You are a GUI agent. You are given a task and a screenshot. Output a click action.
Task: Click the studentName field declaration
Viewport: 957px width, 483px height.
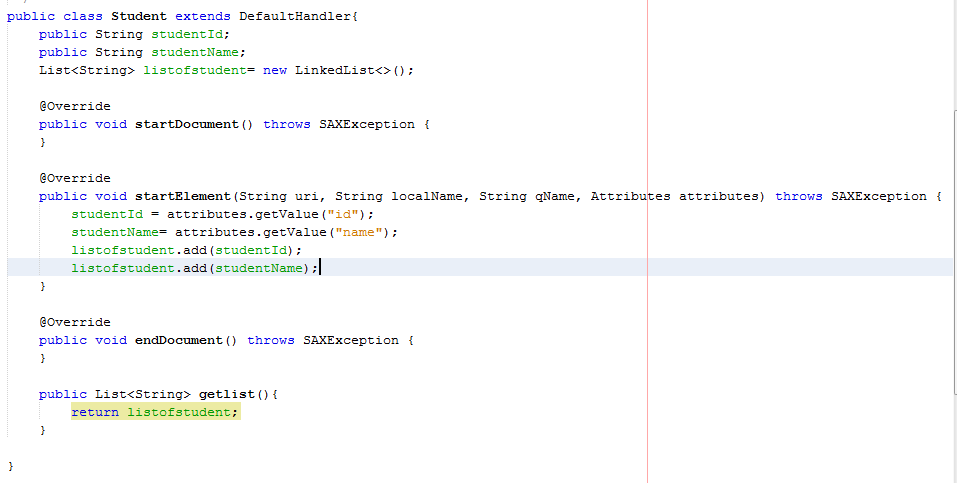(195, 53)
